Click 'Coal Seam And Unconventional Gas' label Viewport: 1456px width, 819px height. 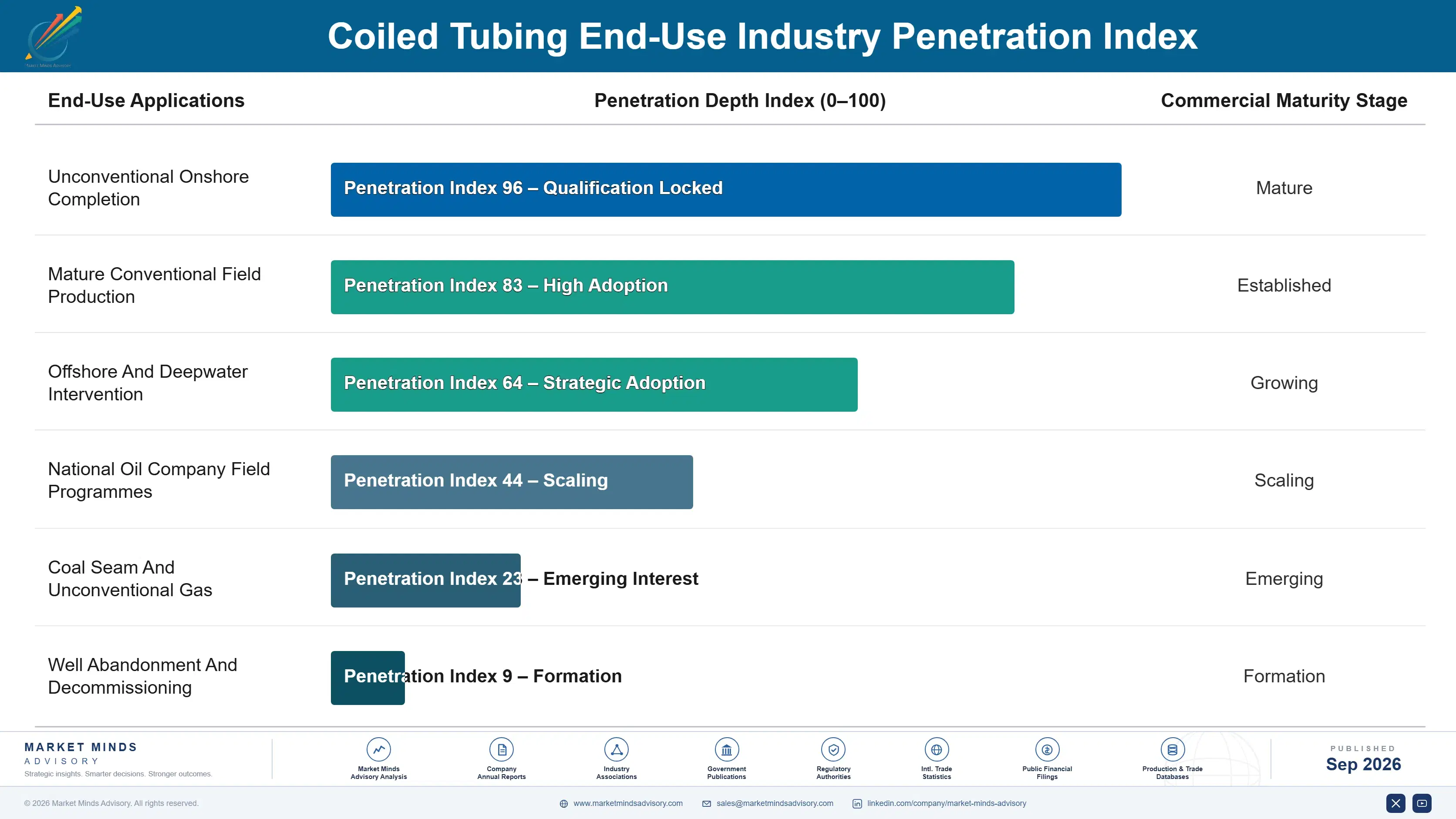tap(130, 579)
